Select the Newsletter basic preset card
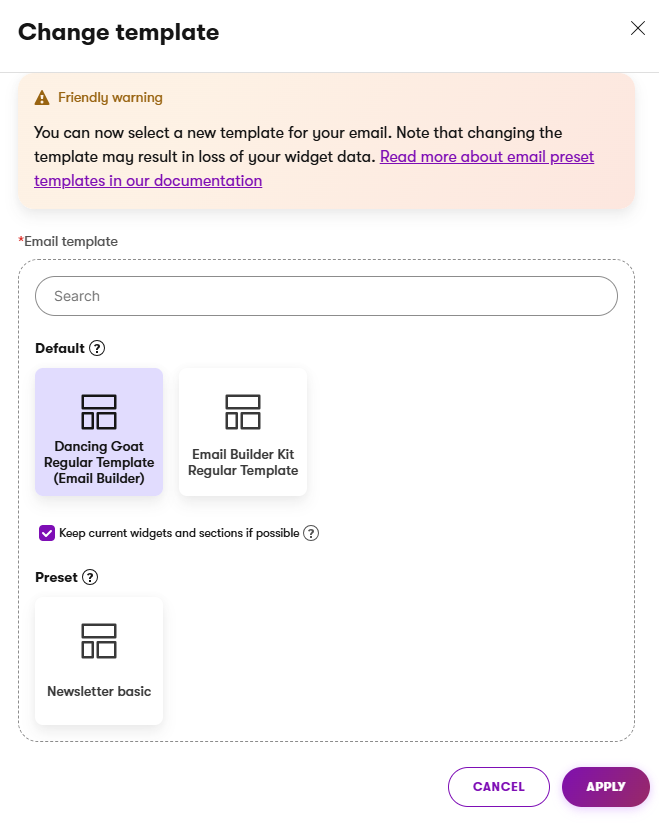The height and width of the screenshot is (824, 659). pos(98,660)
